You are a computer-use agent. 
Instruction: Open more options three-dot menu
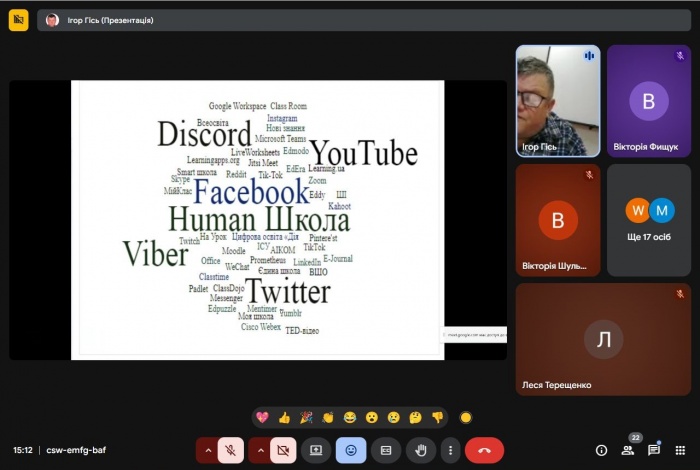pyautogui.click(x=450, y=450)
